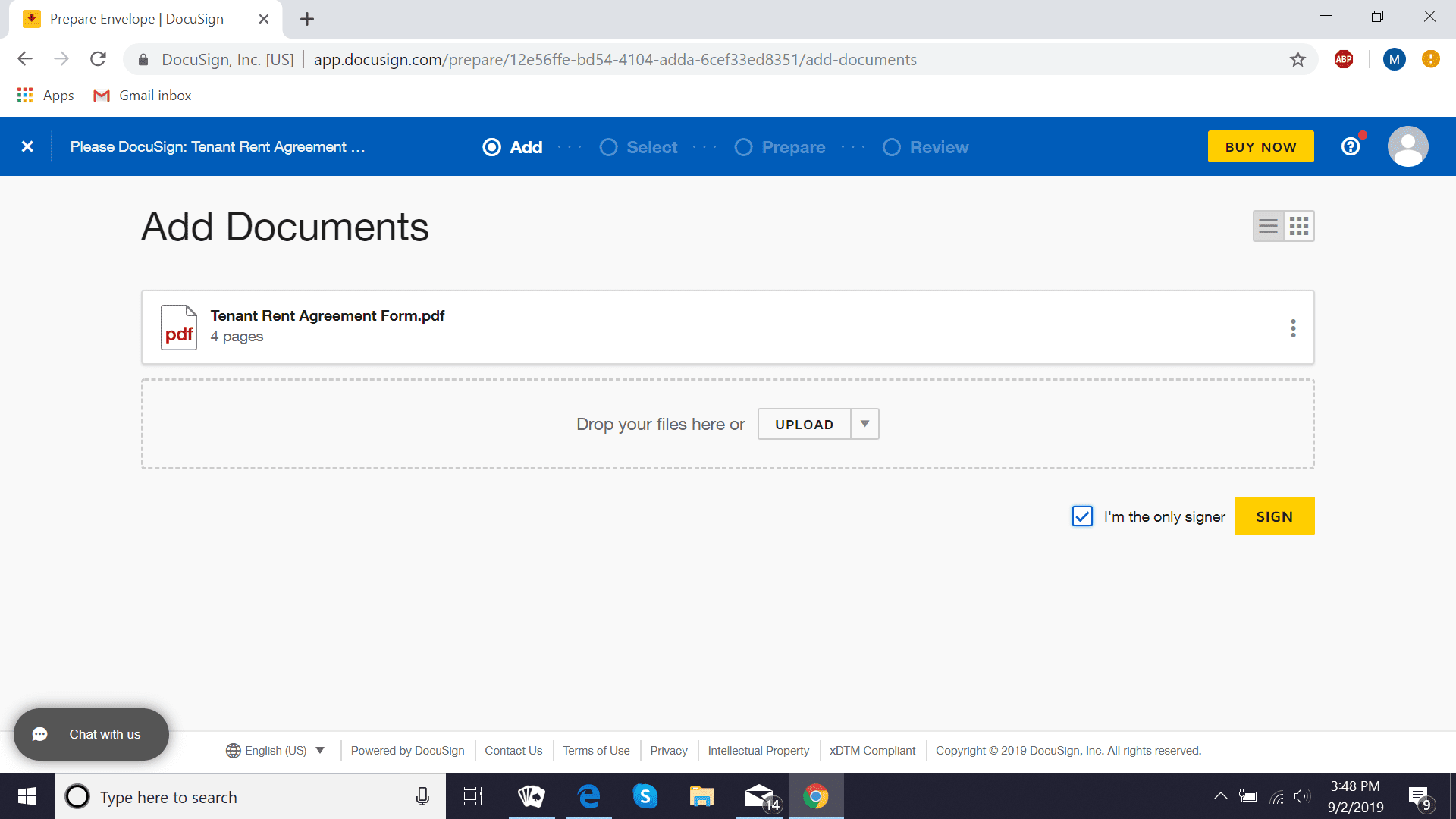Image resolution: width=1456 pixels, height=819 pixels.
Task: Click the help question mark icon
Action: (x=1352, y=147)
